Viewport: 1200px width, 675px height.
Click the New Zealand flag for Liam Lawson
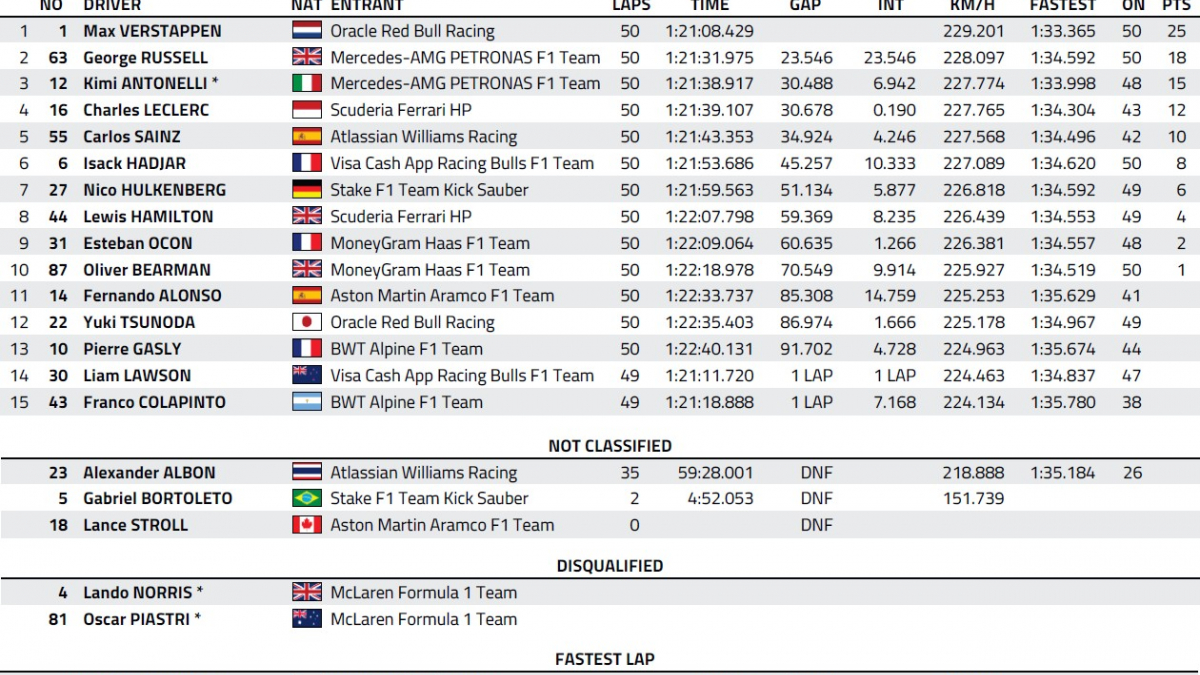pyautogui.click(x=306, y=375)
